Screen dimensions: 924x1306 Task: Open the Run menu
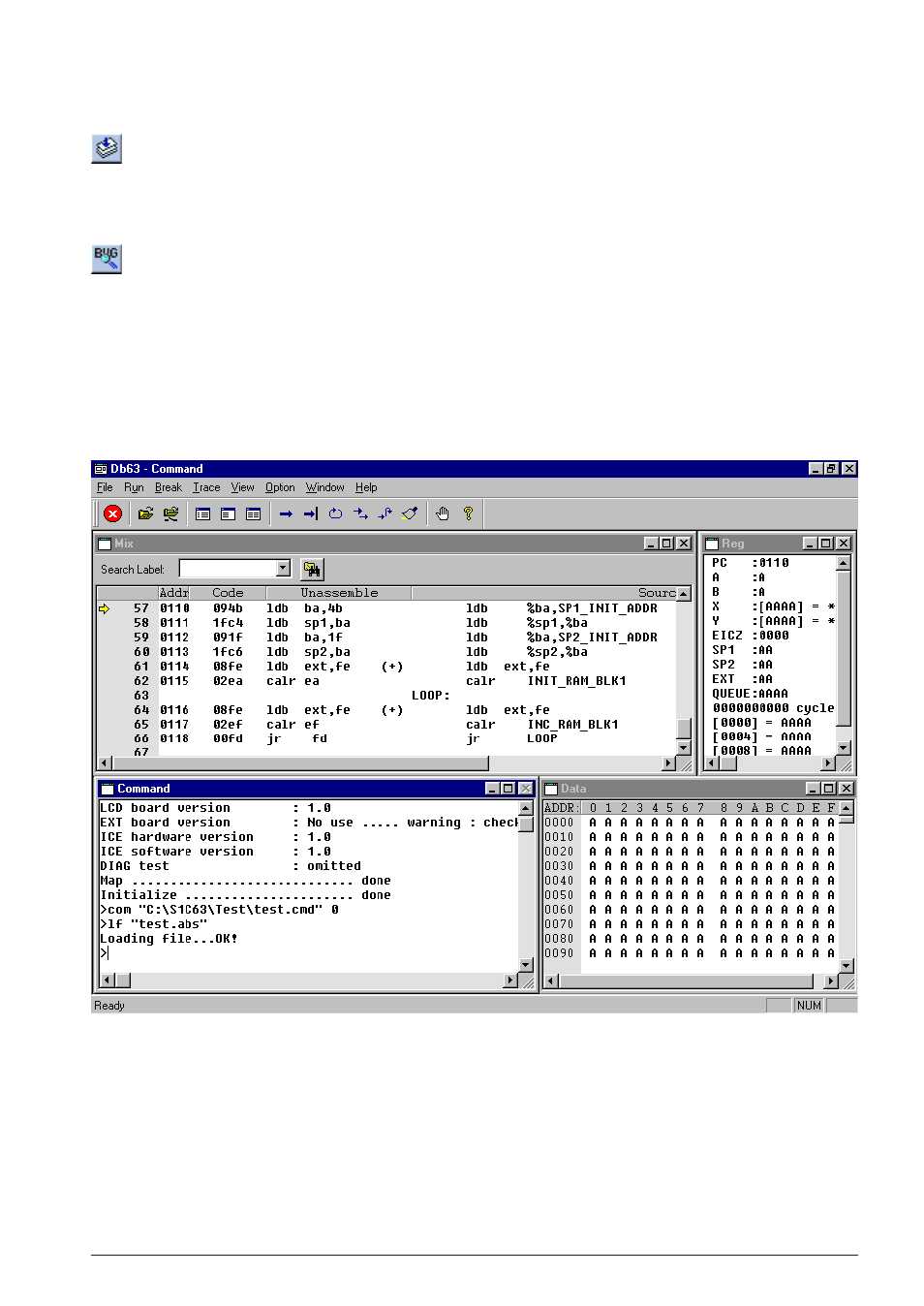[134, 487]
